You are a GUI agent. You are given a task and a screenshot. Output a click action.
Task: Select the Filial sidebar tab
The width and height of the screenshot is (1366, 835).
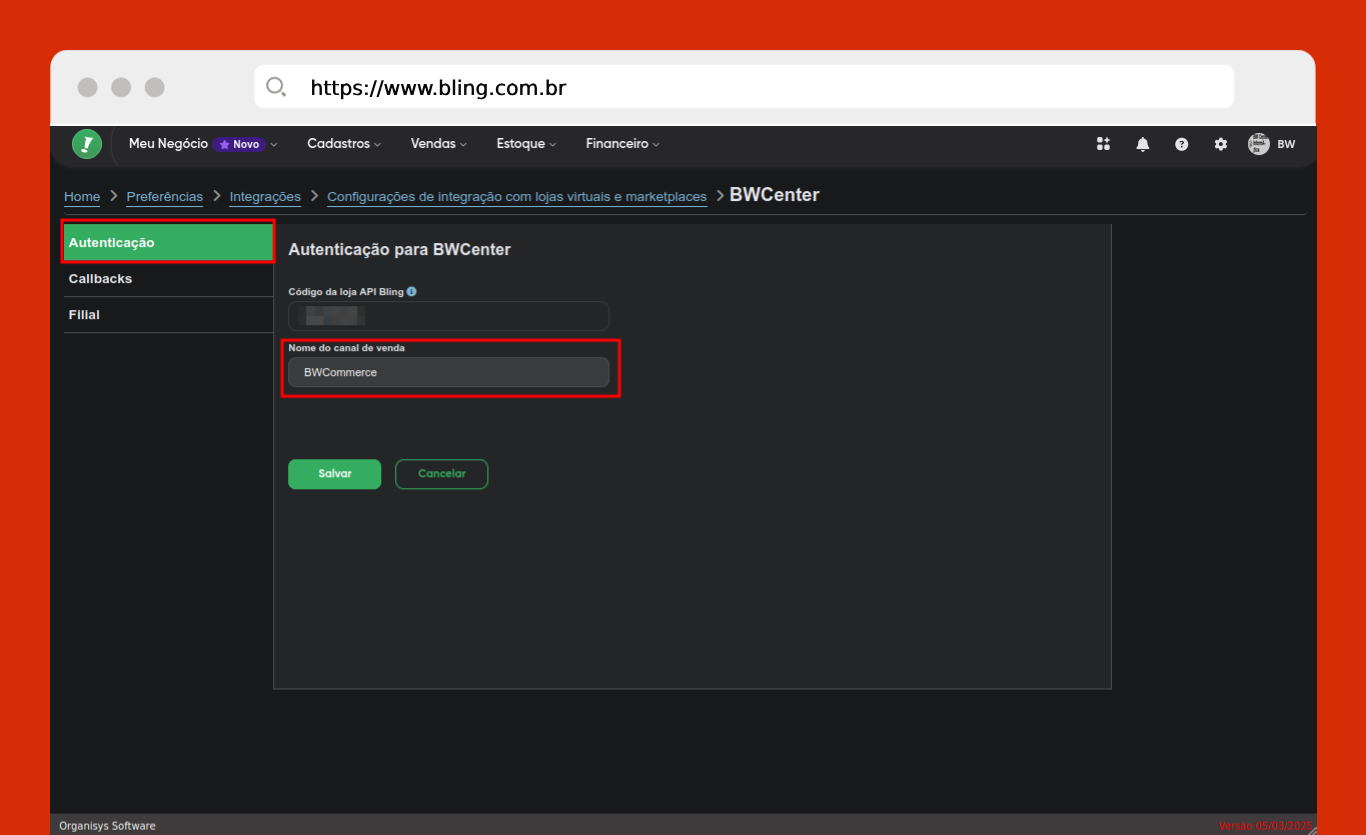(168, 315)
